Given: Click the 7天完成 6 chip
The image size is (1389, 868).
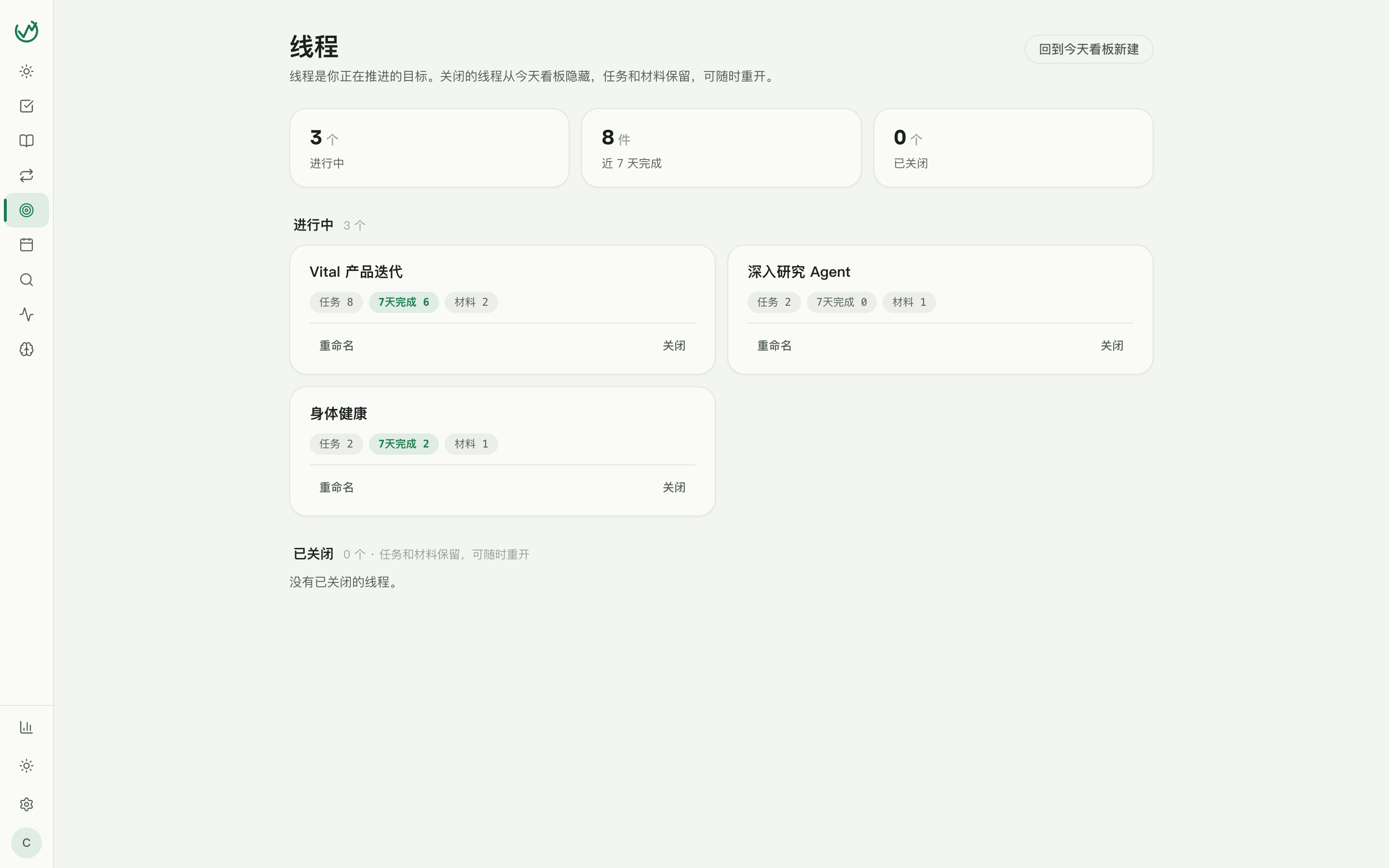Looking at the screenshot, I should click(404, 302).
